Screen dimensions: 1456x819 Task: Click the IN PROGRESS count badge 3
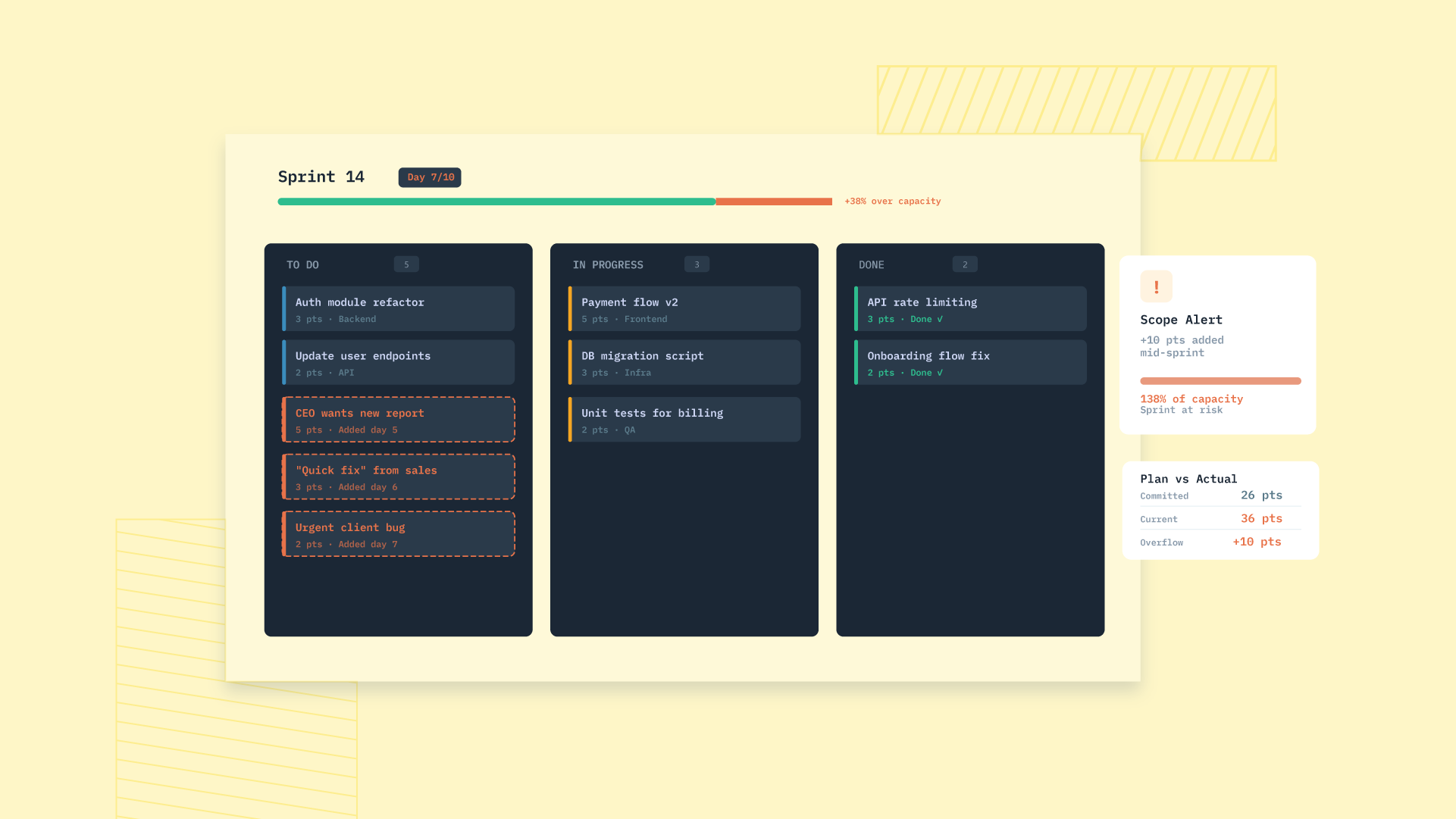tap(697, 264)
